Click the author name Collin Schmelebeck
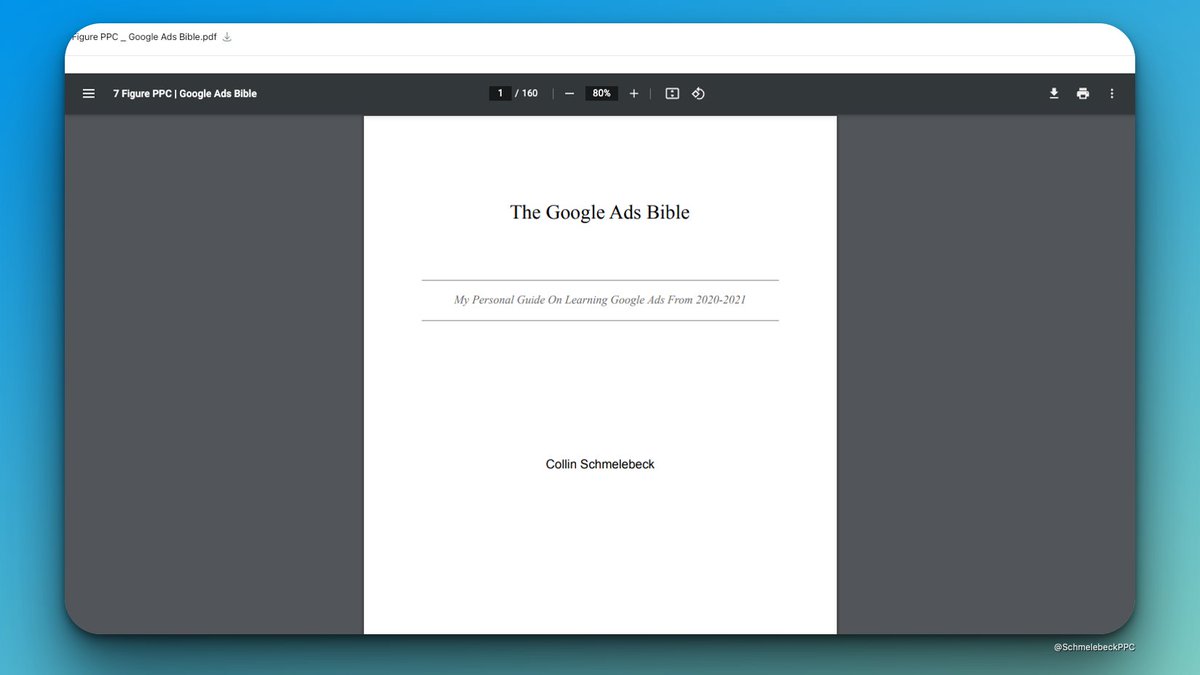Viewport: 1200px width, 675px height. [x=600, y=464]
